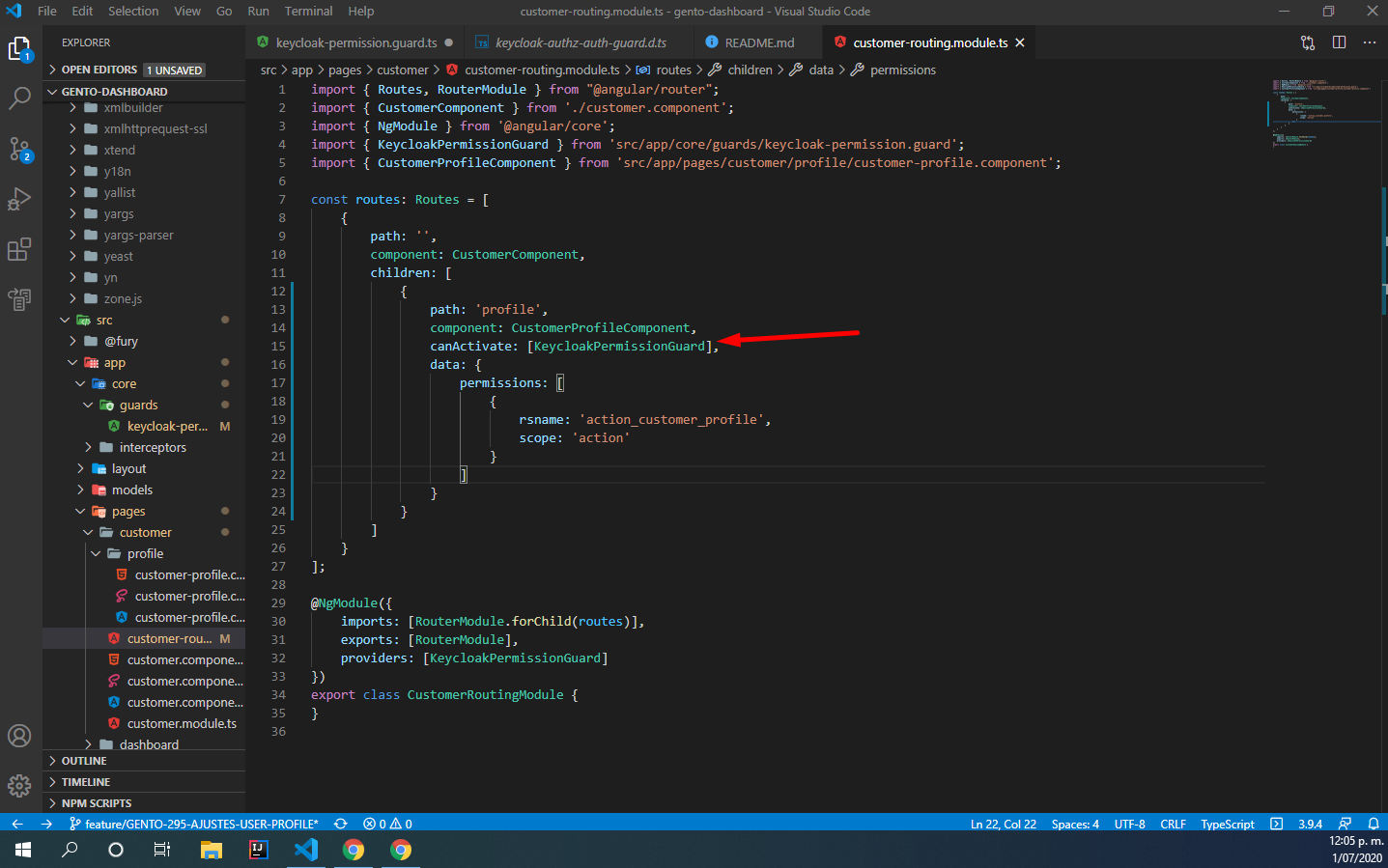This screenshot has height=868, width=1388.
Task: Change line endings via CRLF indicator
Action: [1173, 824]
